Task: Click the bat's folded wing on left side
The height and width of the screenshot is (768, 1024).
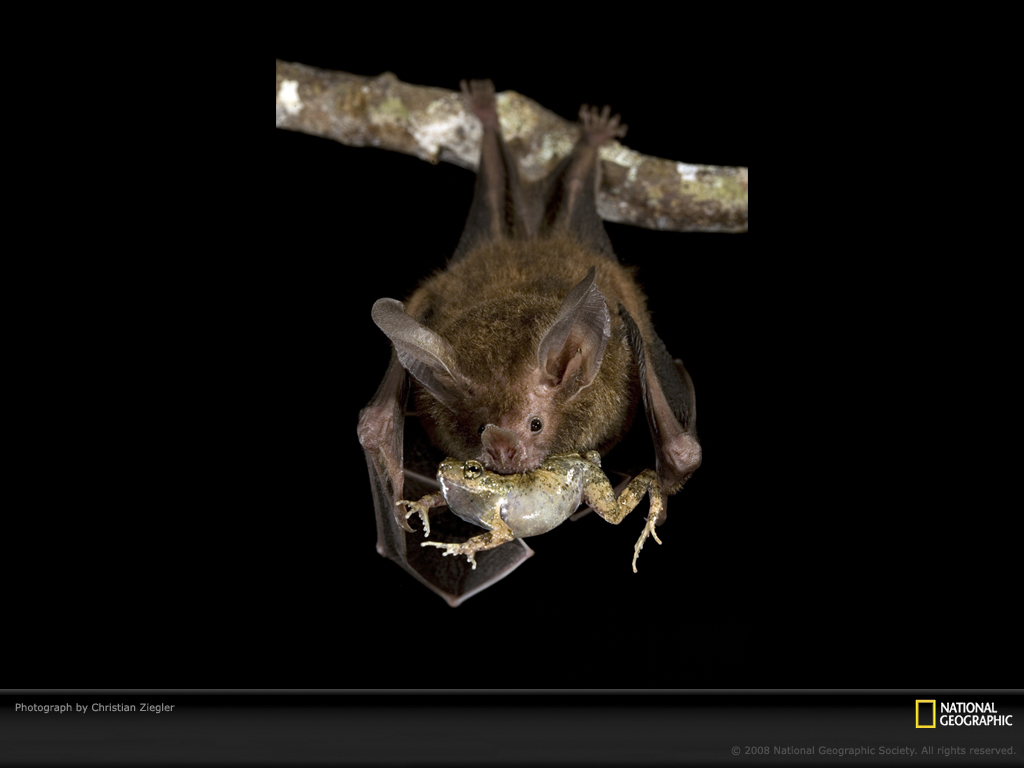Action: pos(382,440)
